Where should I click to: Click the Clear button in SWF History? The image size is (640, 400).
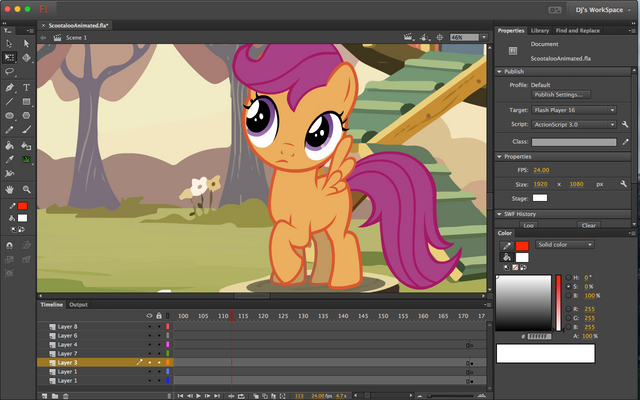pos(589,225)
